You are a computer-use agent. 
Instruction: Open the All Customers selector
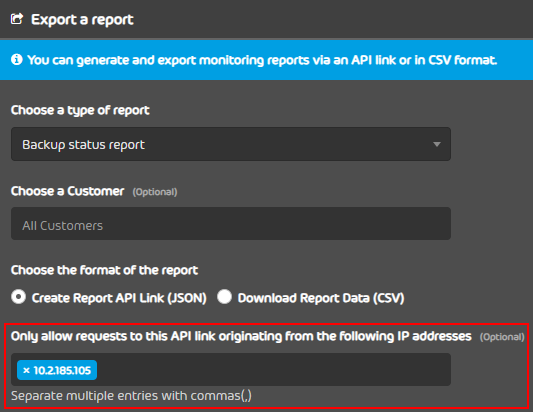[x=231, y=224]
